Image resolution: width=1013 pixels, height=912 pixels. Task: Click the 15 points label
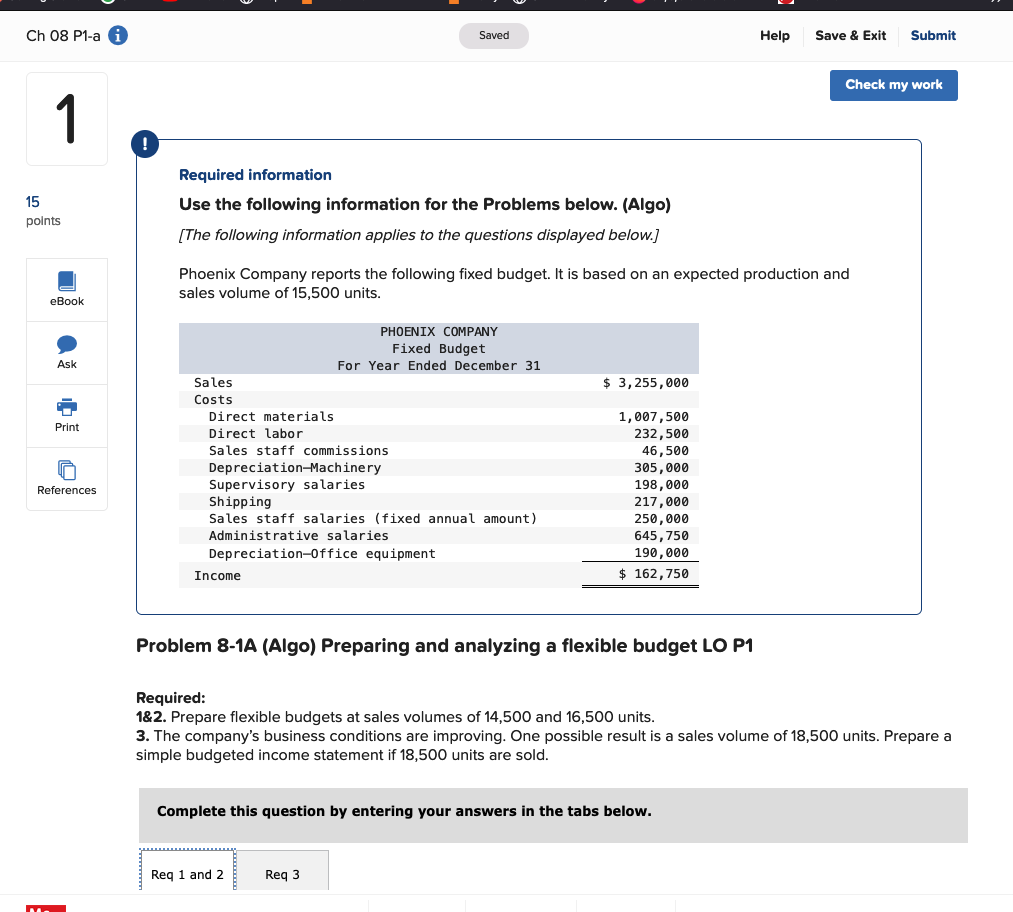pos(43,211)
